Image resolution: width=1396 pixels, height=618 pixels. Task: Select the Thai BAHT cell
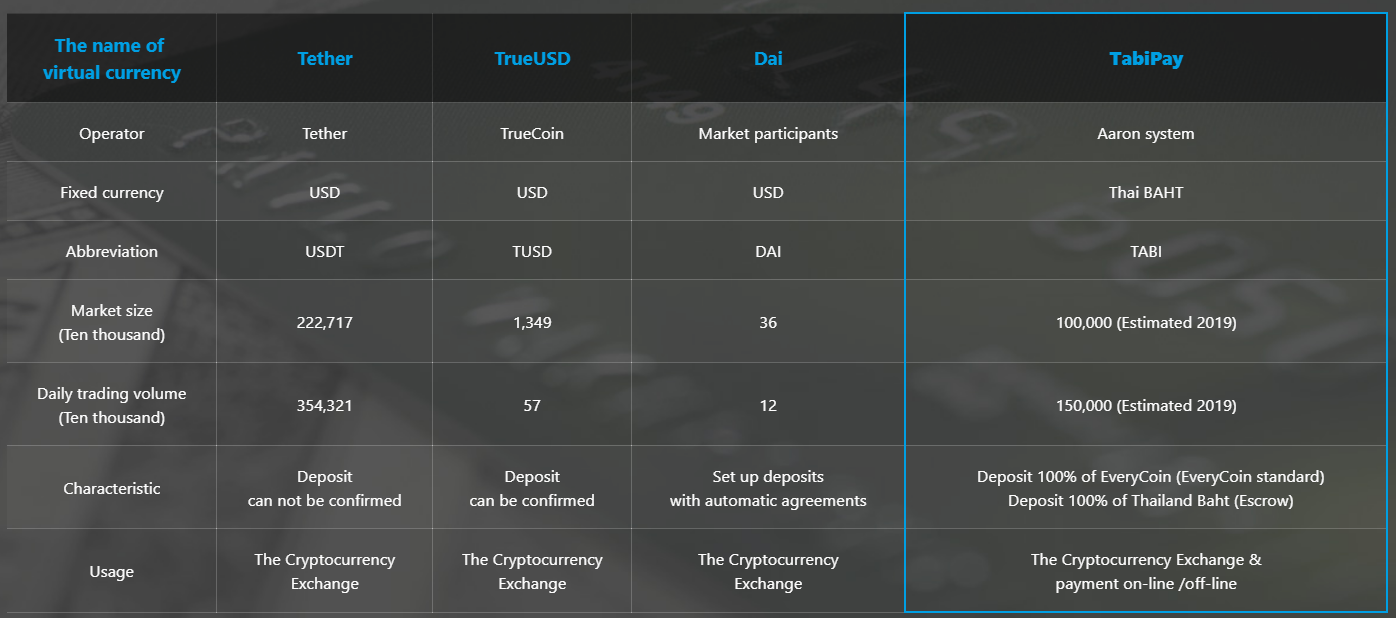1146,192
